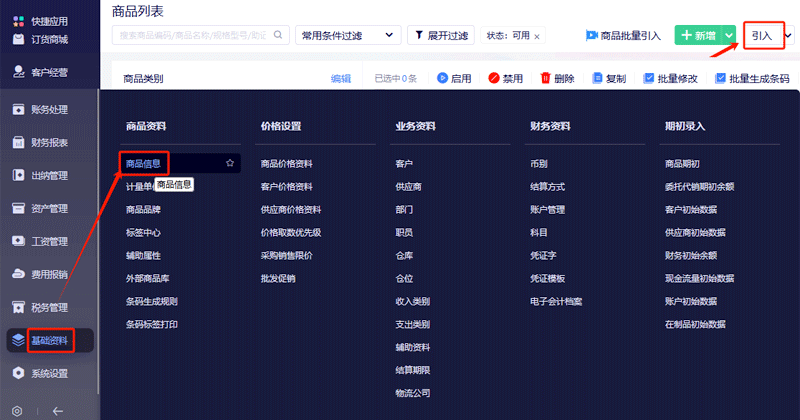The image size is (800, 420).
Task: Favorite 商品信息 with the star icon
Action: [x=230, y=163]
